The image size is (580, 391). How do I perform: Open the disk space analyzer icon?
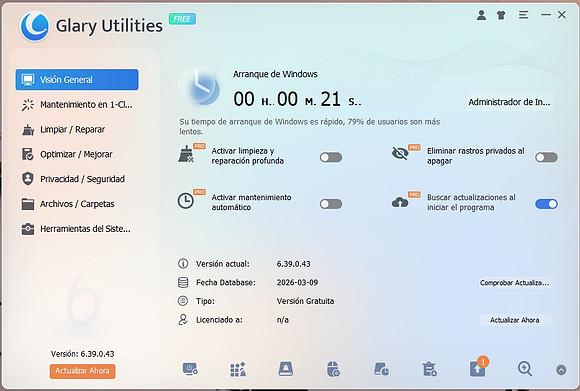coord(381,369)
